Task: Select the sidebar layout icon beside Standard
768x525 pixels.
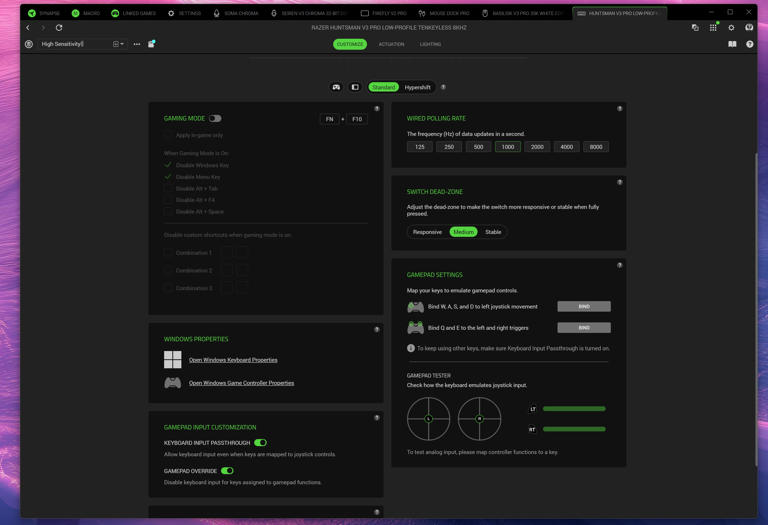Action: pyautogui.click(x=355, y=87)
